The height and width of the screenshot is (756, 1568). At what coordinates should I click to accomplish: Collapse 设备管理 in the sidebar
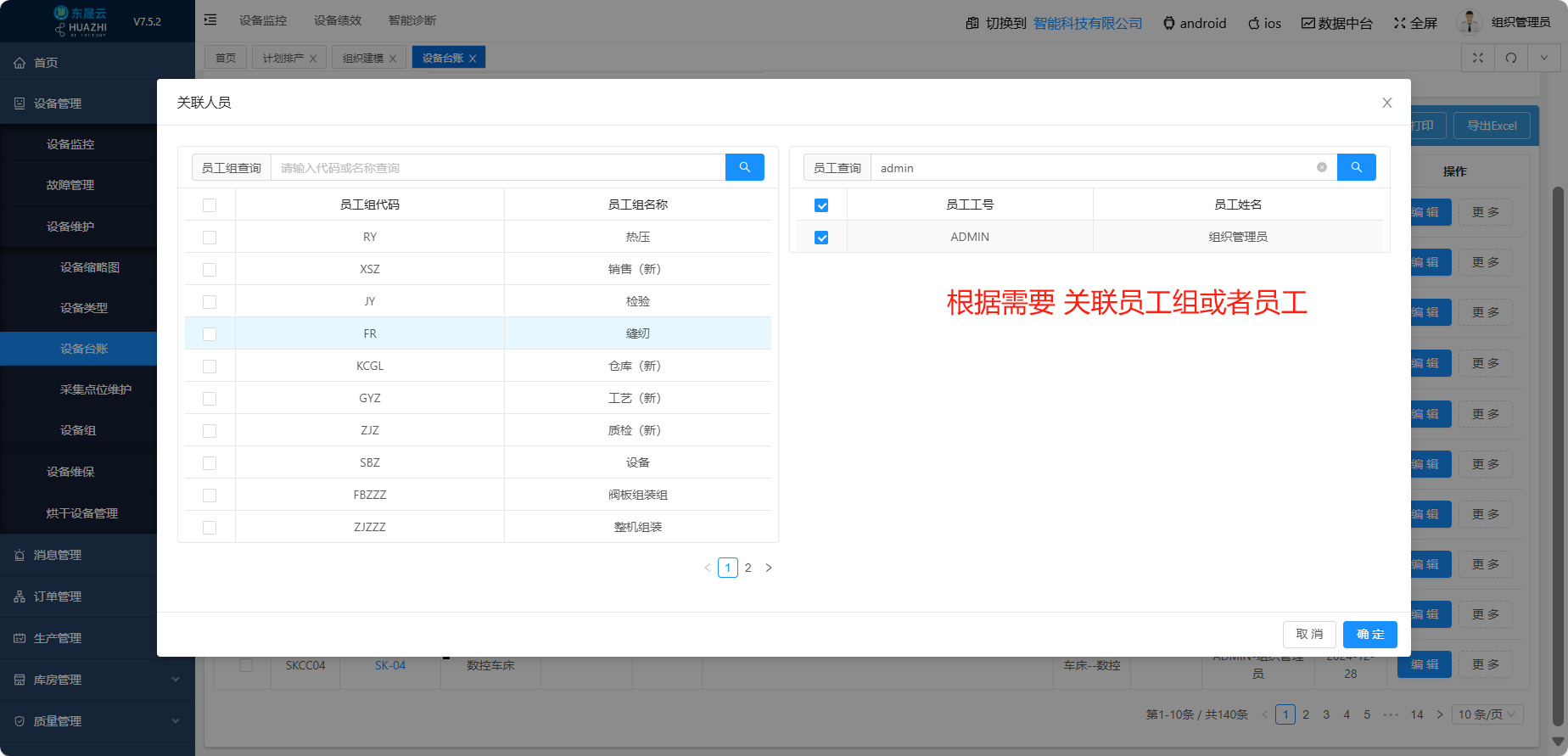coord(78,104)
